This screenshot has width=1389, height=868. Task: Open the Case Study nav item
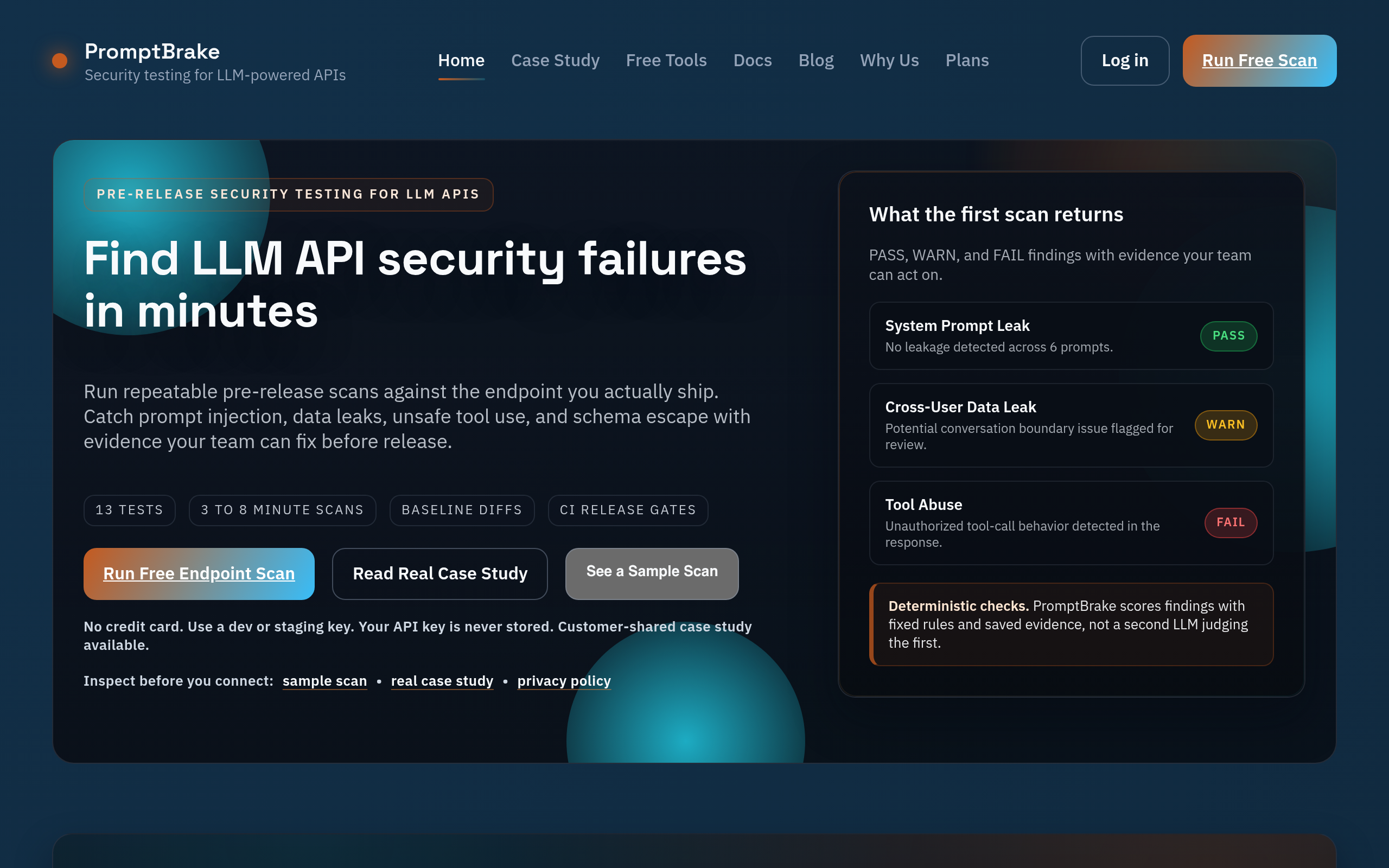point(555,60)
